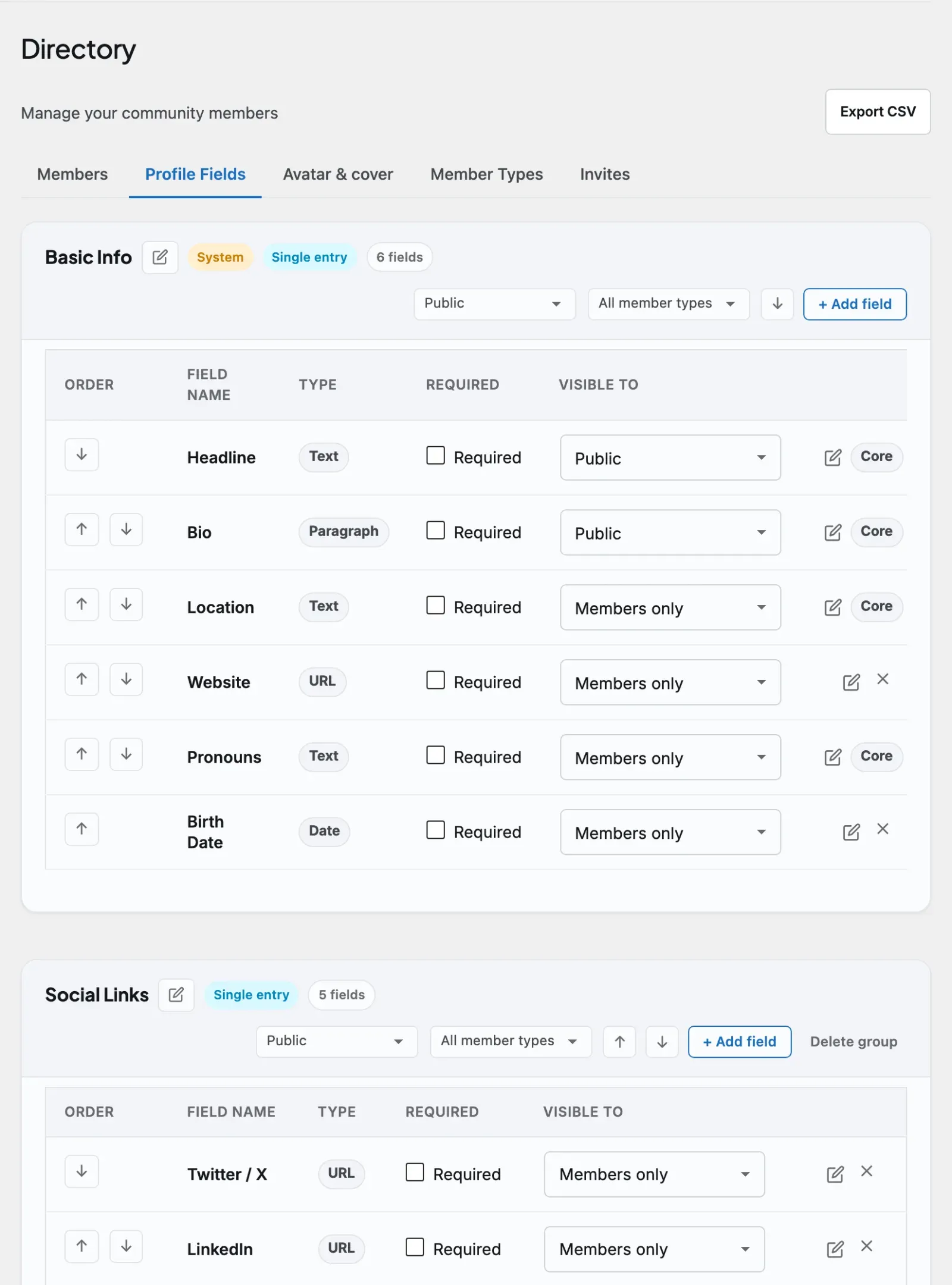
Task: Edit the Twitter / X field
Action: click(835, 1174)
